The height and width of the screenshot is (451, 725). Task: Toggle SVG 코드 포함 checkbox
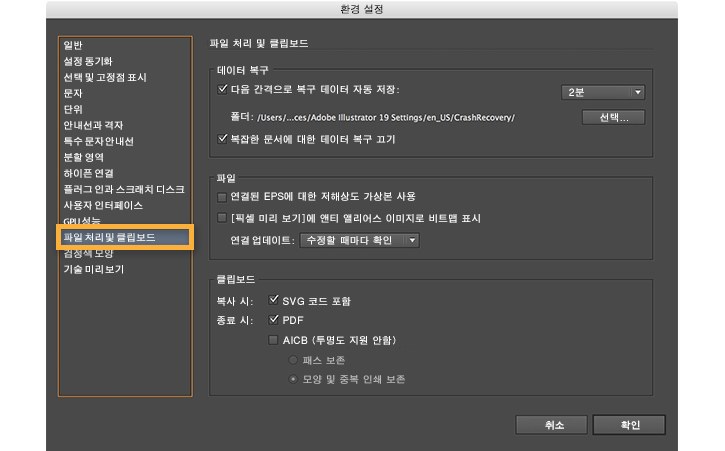(x=274, y=300)
